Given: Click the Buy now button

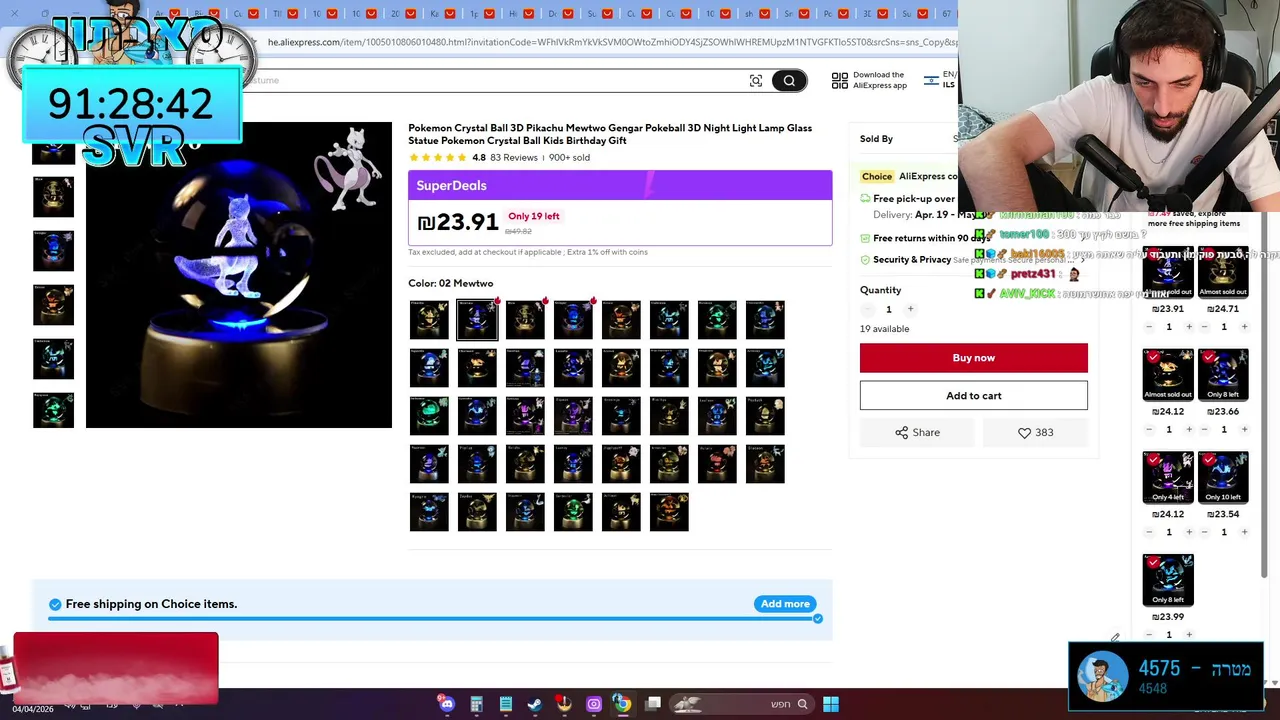Looking at the screenshot, I should pyautogui.click(x=973, y=358).
